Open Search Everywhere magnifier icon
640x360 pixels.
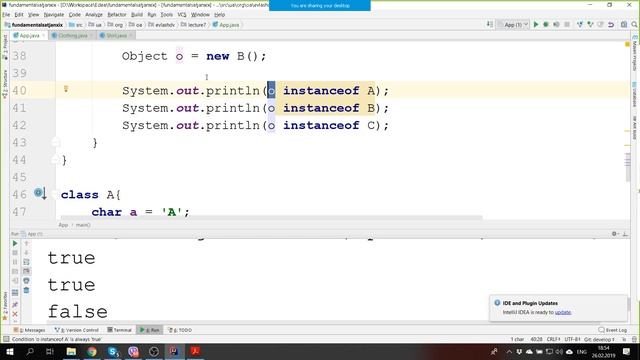pos(634,24)
